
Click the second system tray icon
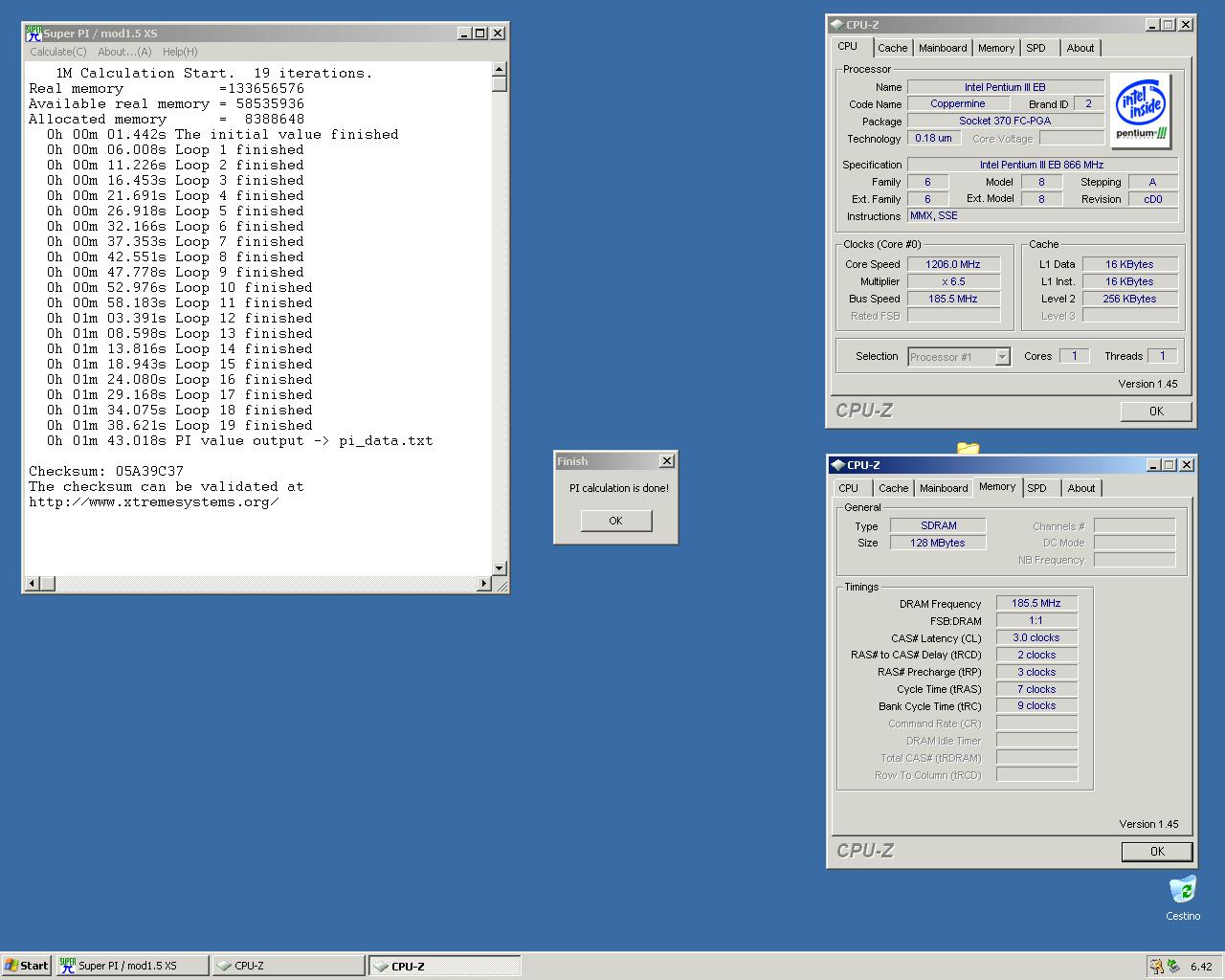tap(1172, 966)
